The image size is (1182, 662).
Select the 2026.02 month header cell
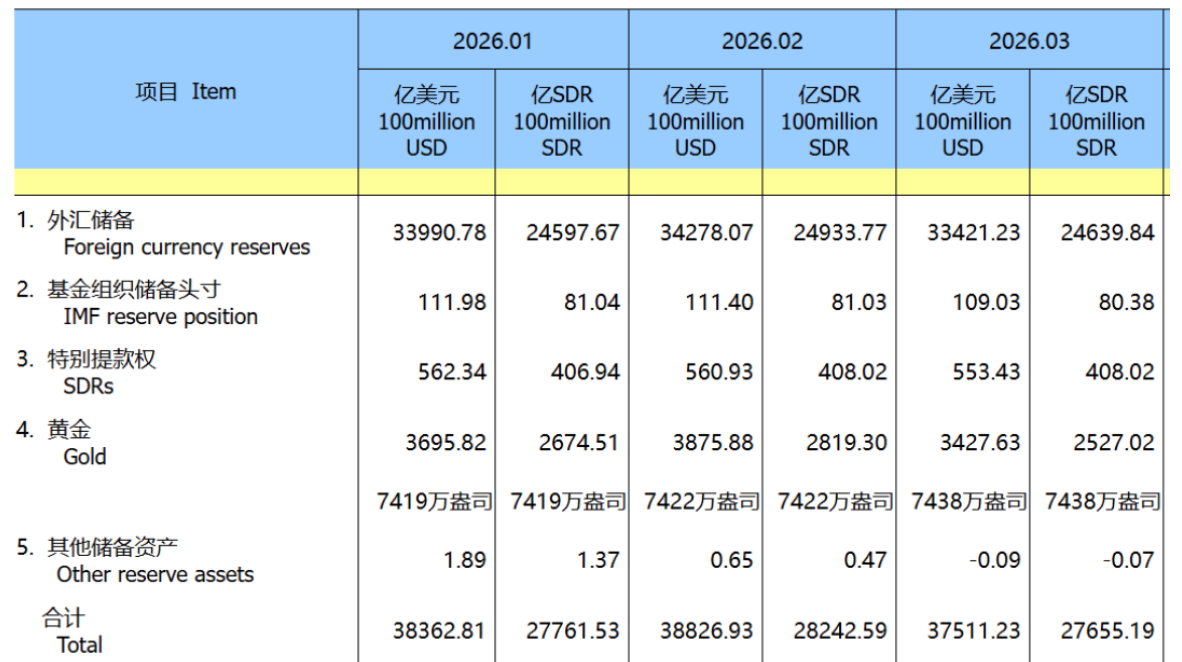pos(762,41)
